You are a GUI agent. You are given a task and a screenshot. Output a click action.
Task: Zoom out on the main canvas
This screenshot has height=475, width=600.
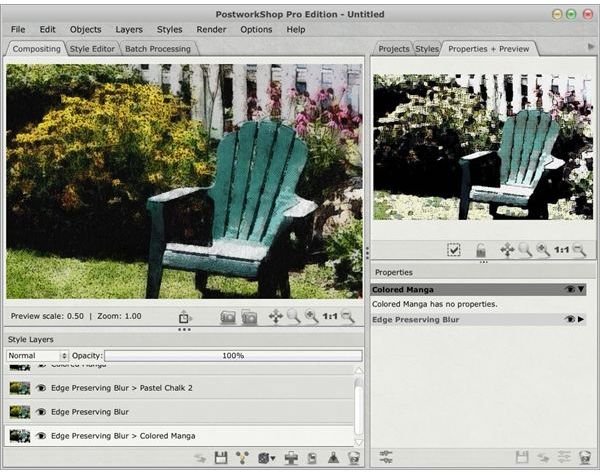[347, 317]
